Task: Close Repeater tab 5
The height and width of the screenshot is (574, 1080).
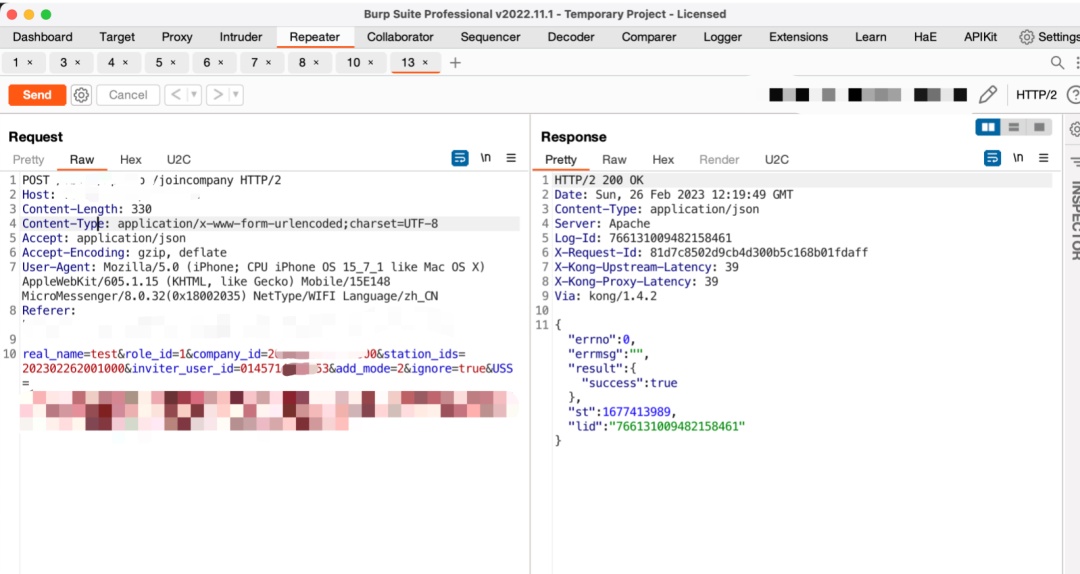Action: pos(173,63)
